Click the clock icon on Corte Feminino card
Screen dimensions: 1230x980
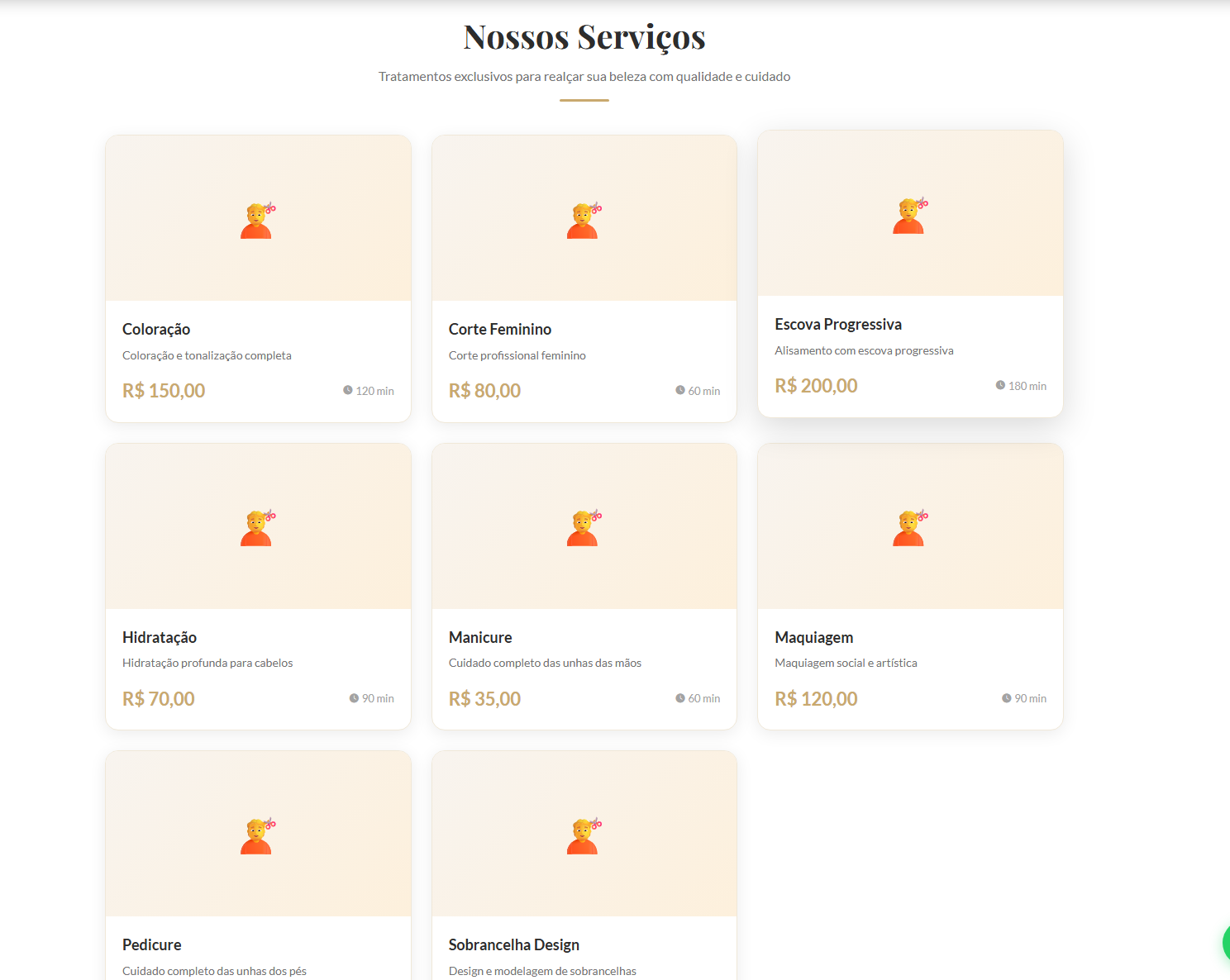tap(680, 390)
